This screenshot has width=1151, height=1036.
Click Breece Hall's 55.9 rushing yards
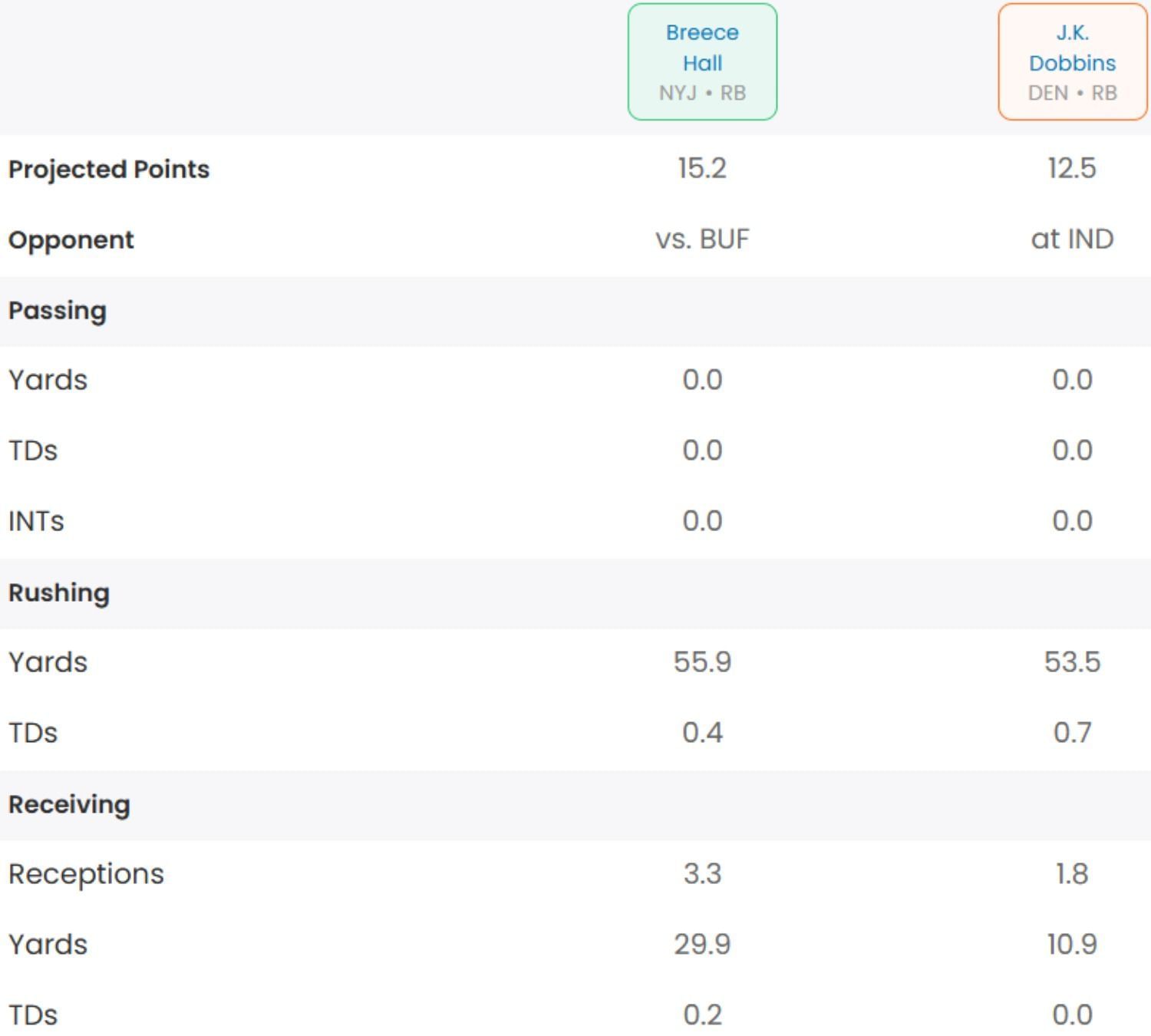pos(702,662)
